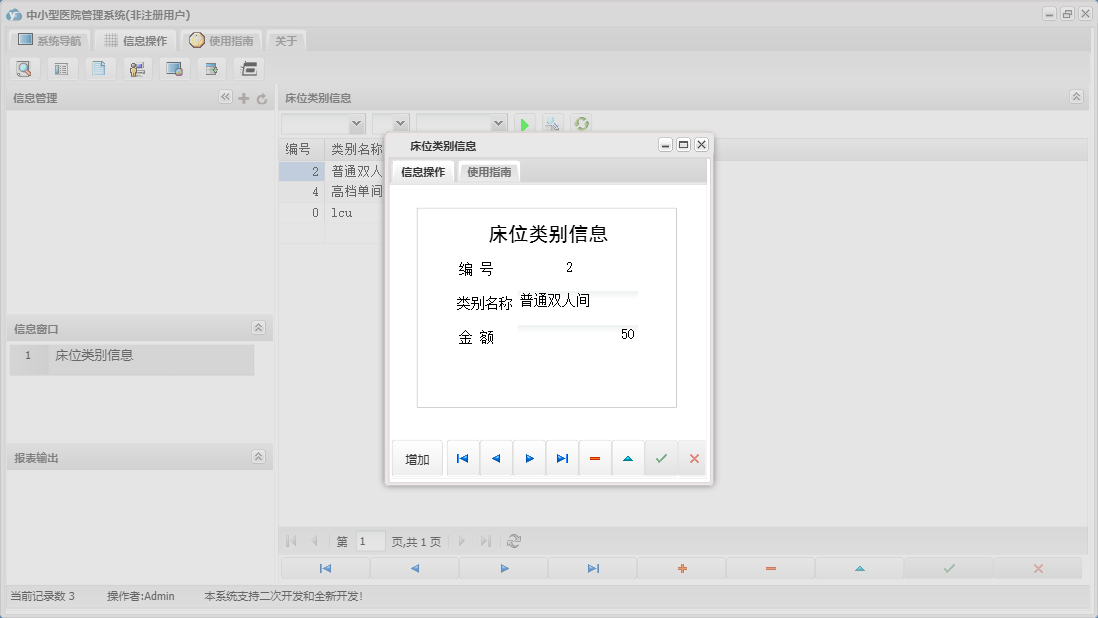
Task: Select the search magnifier tool in toolbar
Action: point(24,68)
